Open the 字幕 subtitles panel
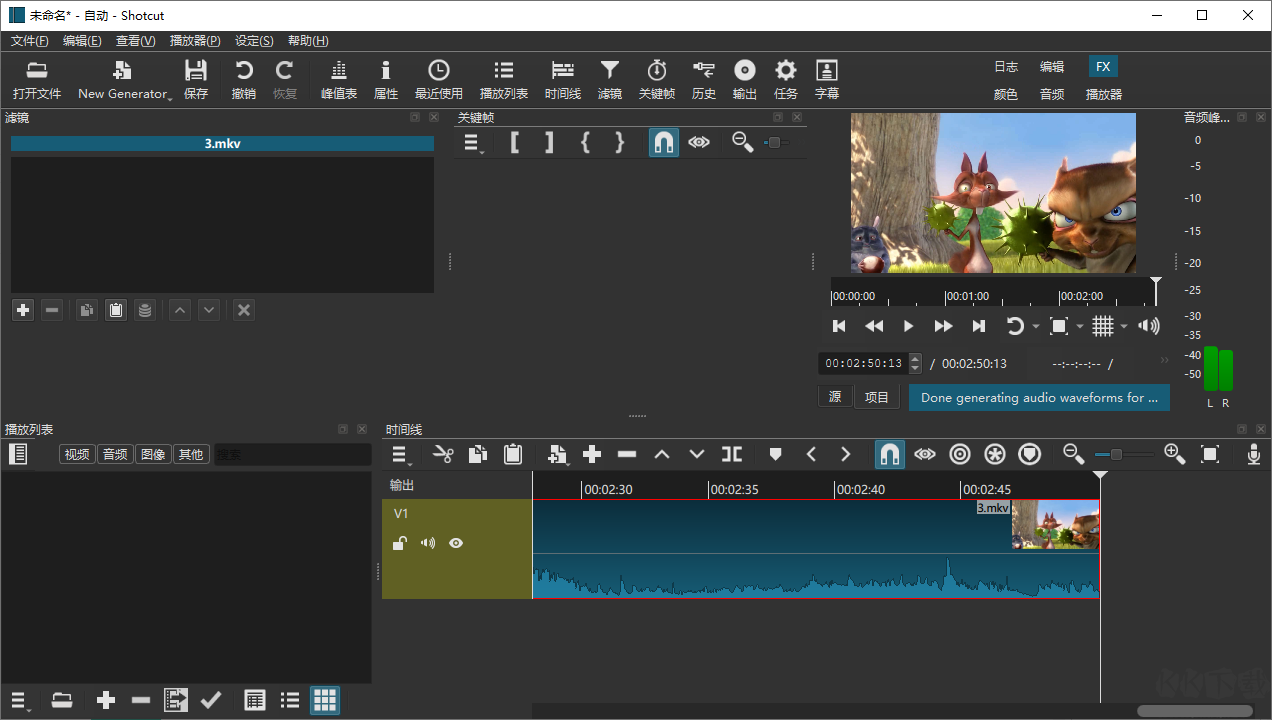1272x720 pixels. point(827,80)
